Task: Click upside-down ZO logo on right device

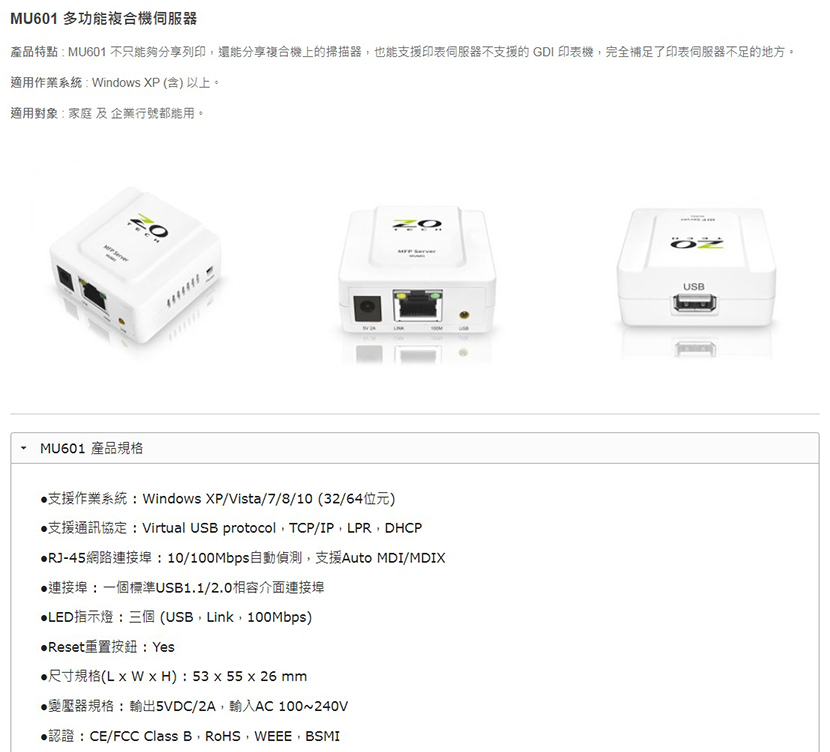Action: [696, 242]
